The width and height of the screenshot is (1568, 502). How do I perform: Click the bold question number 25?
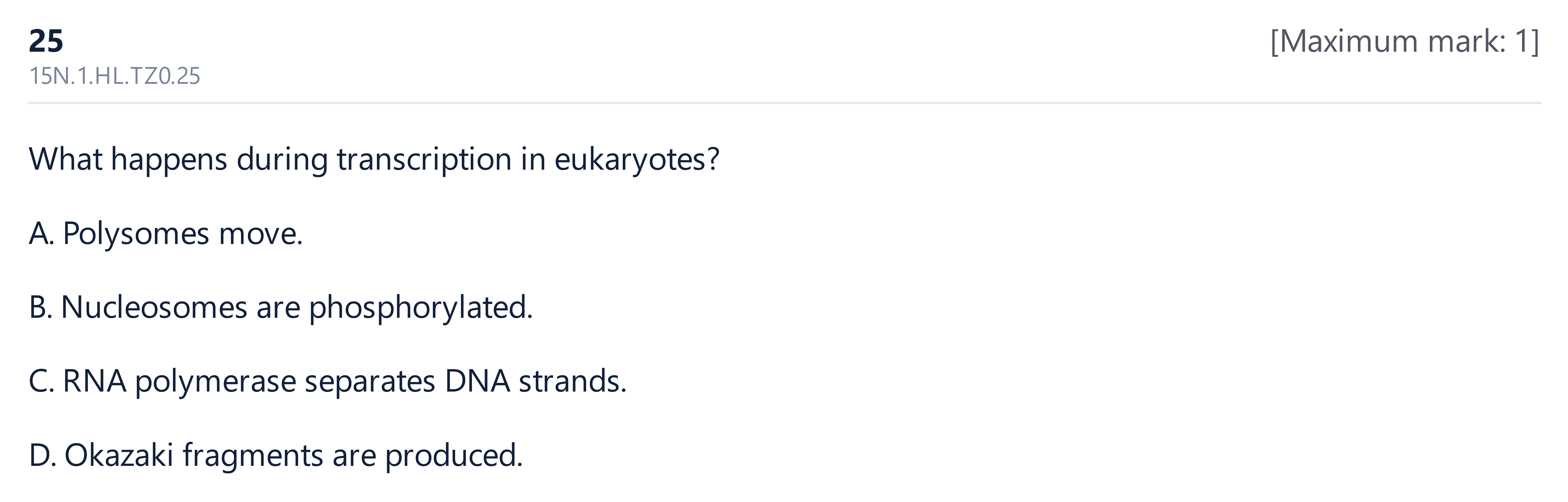[x=46, y=41]
